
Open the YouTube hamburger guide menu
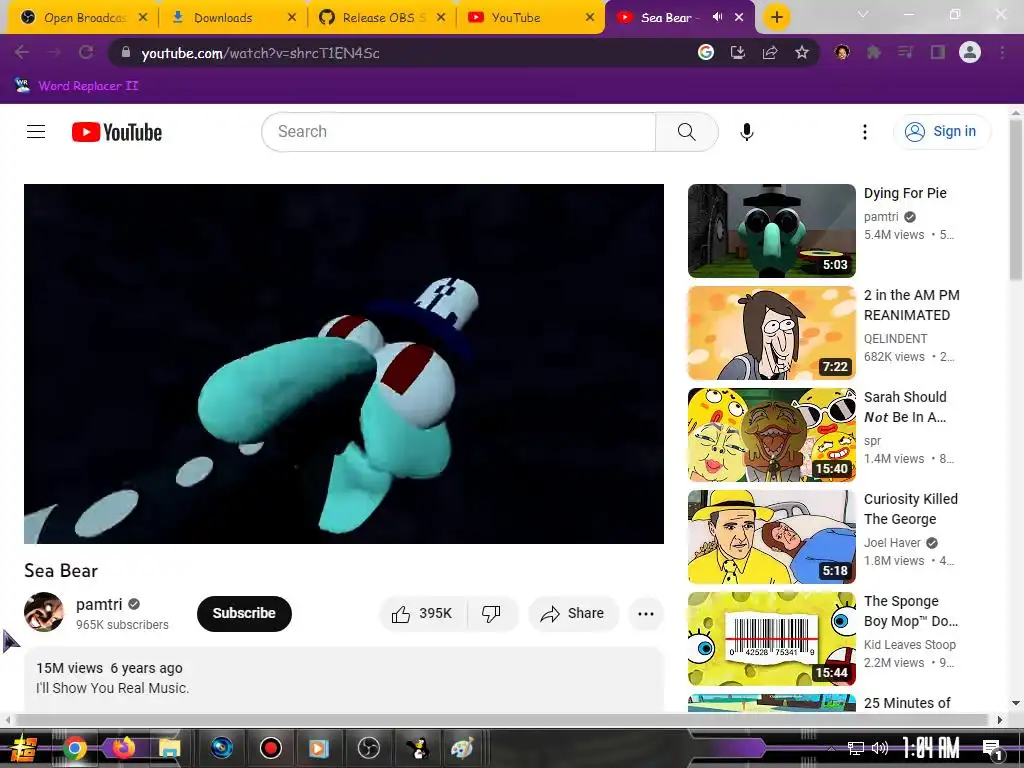(36, 132)
